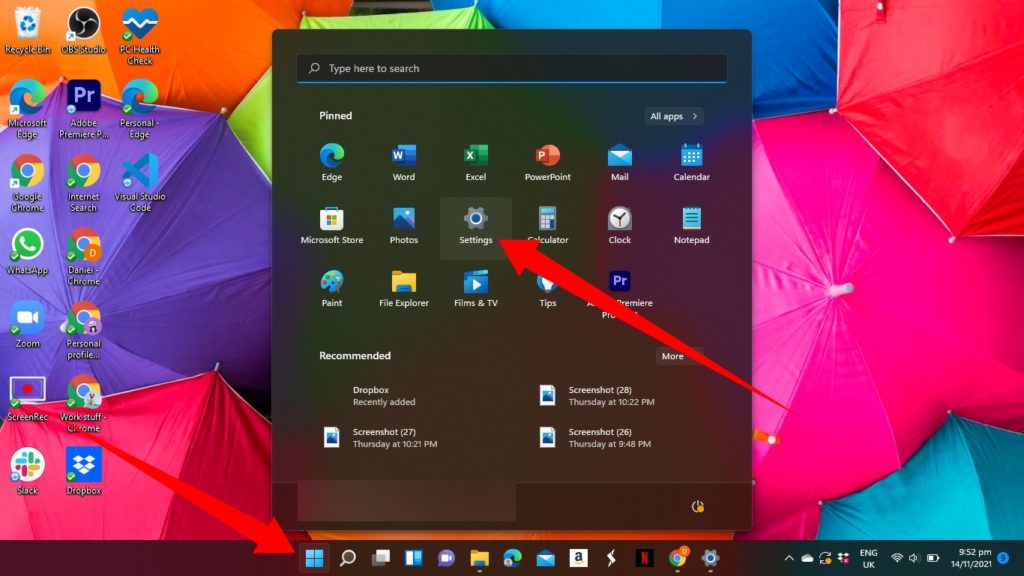Select the PC Health Check desktop icon
Screen dimensions: 1024x576
[x=140, y=37]
